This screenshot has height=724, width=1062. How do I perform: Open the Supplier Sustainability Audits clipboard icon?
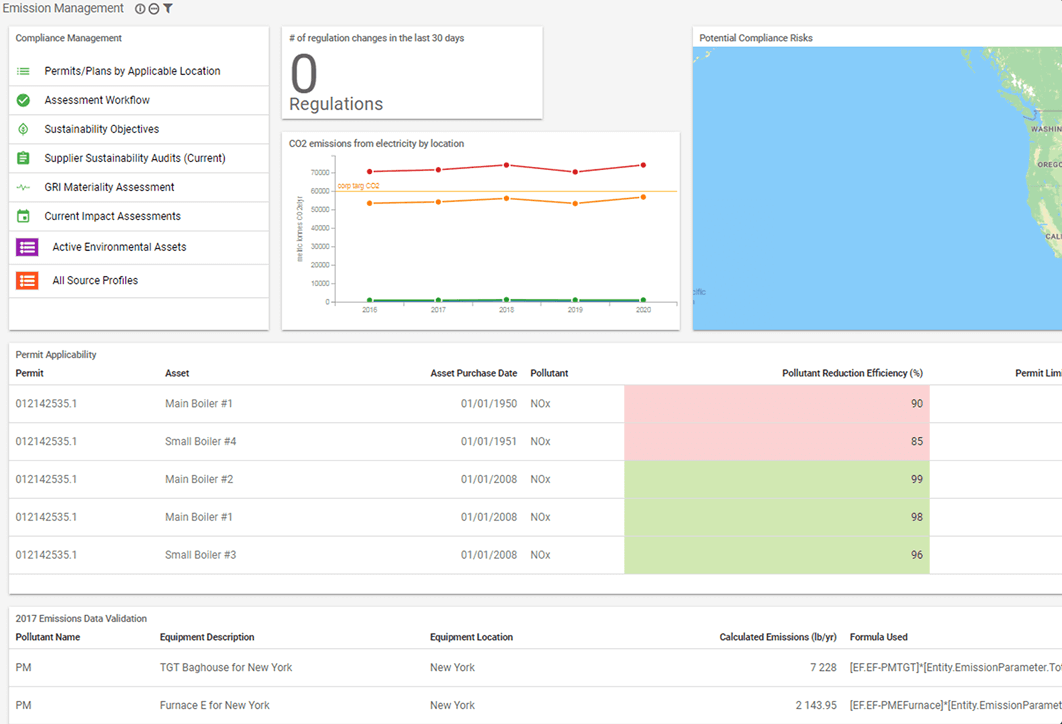(22, 158)
